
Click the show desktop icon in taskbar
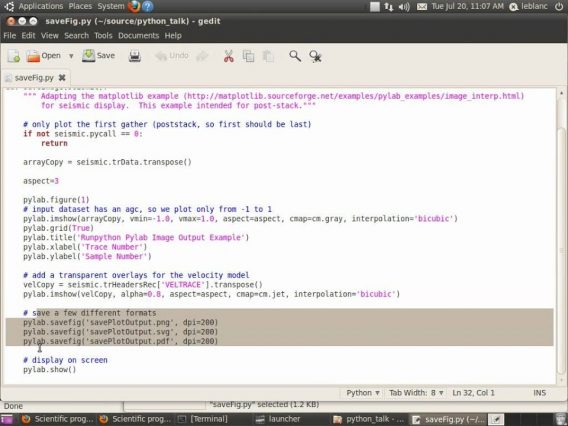coord(7,419)
